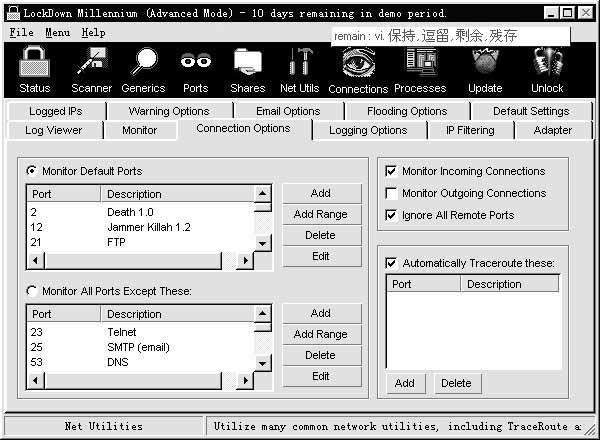Select the FTP port 21 row

[141, 242]
